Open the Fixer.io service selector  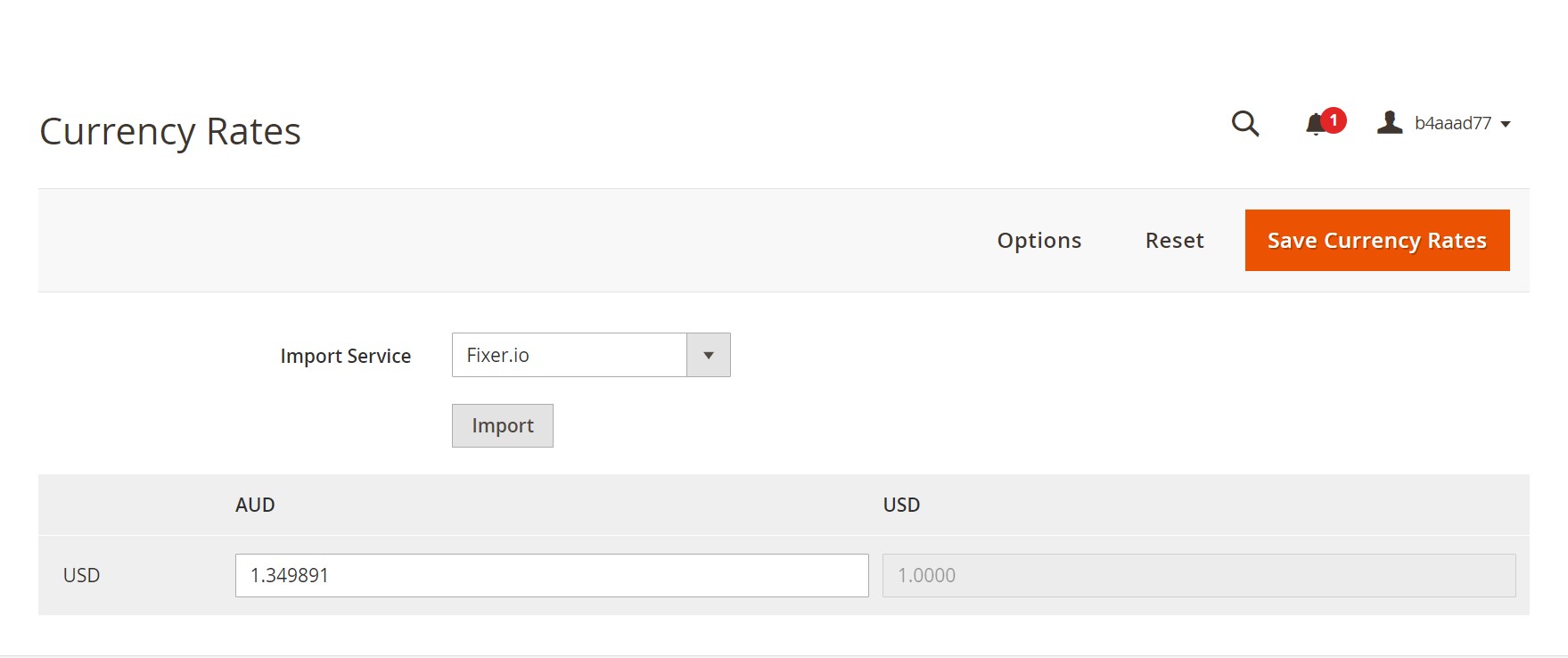tap(571, 355)
